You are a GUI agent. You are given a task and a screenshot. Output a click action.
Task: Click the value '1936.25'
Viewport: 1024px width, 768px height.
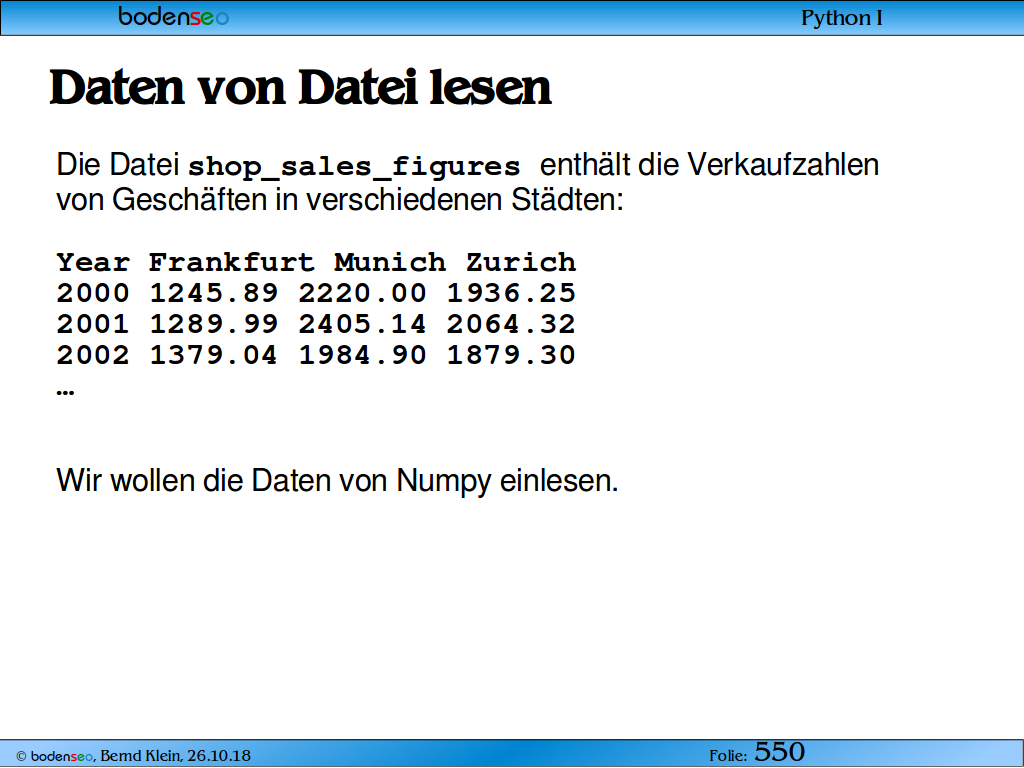(x=511, y=293)
